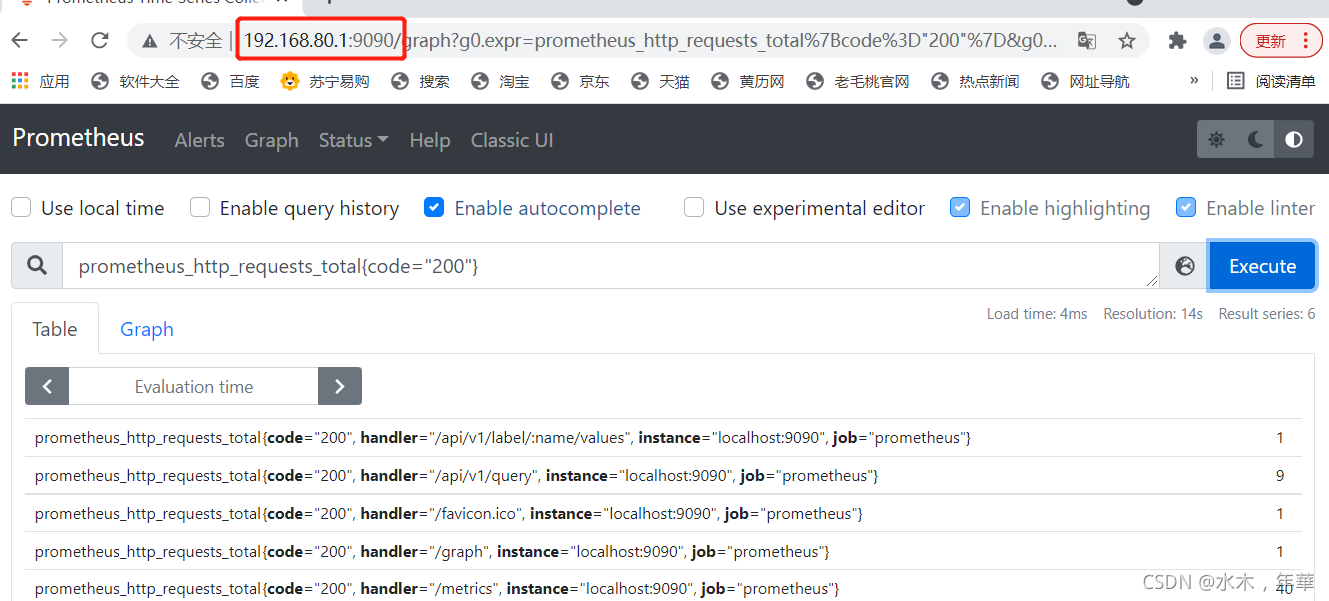Open the 搜索 bookmark
This screenshot has height=601, width=1329.
[x=421, y=81]
